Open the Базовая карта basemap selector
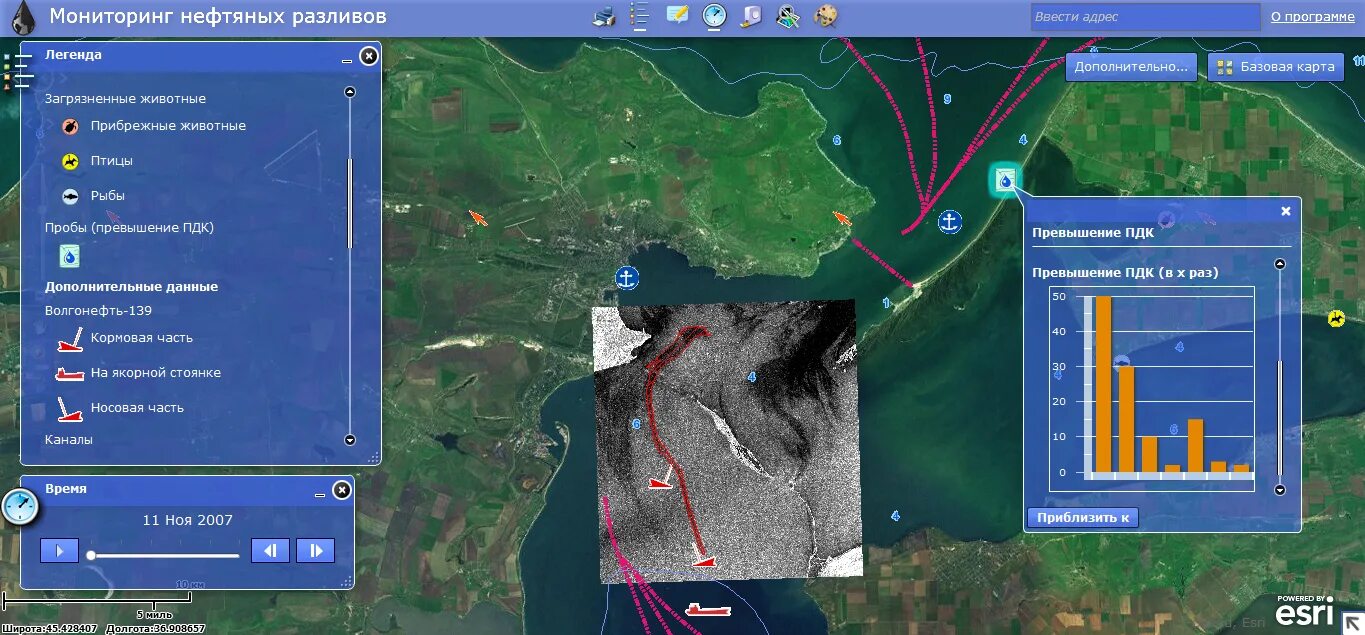This screenshot has width=1365, height=635. coord(1276,67)
